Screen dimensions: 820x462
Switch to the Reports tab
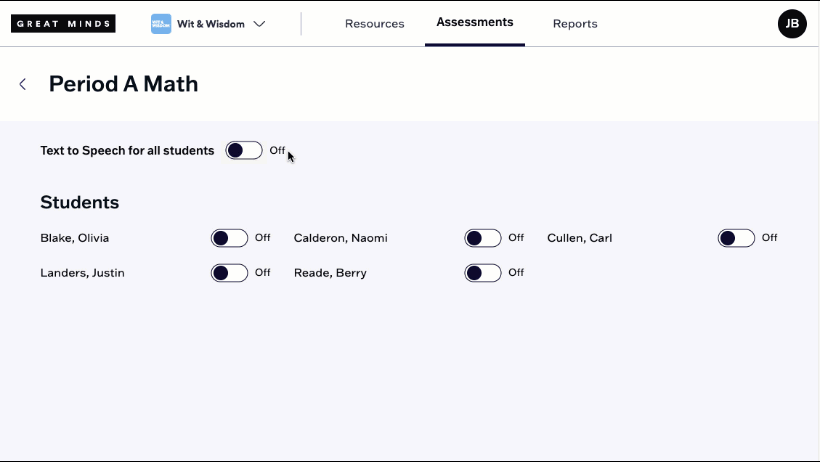575,24
